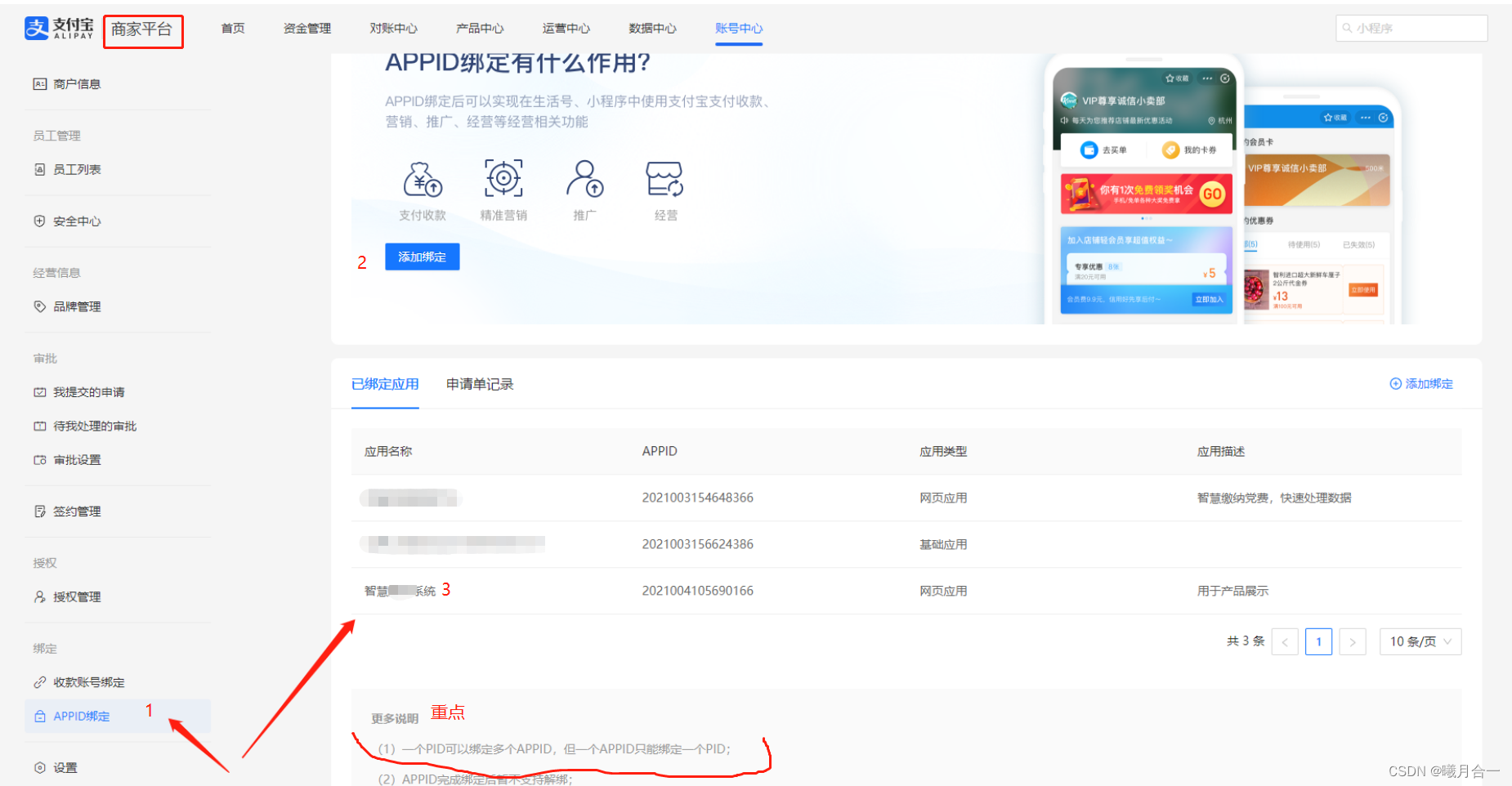1512x786 pixels.
Task: Click the 基础应用 type cell
Action: pyautogui.click(x=943, y=545)
